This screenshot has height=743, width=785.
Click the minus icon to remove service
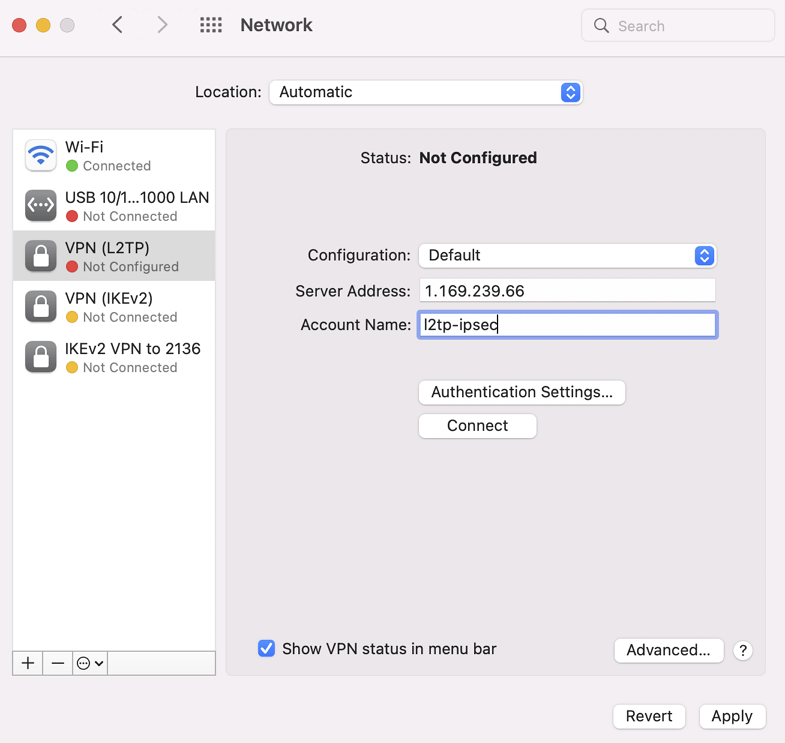(x=58, y=663)
